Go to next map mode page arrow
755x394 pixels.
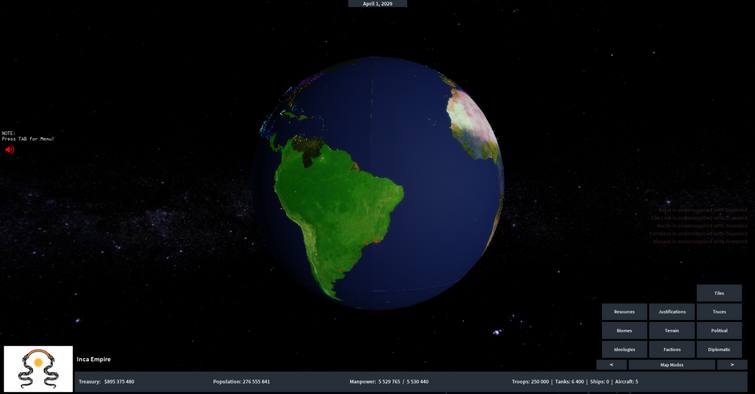[x=732, y=365]
